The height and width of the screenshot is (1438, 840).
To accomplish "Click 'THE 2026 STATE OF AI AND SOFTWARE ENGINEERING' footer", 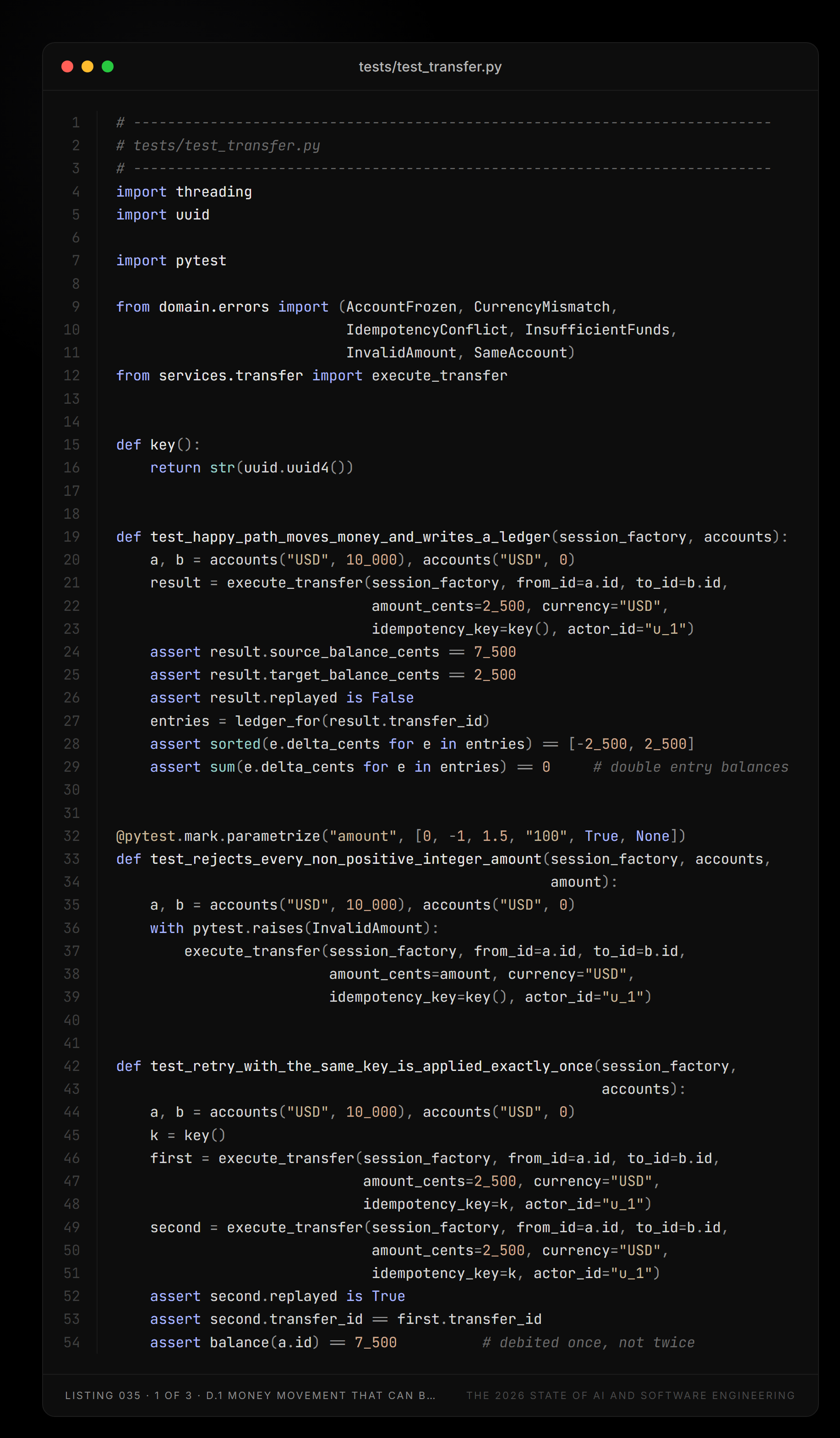I will pyautogui.click(x=631, y=1395).
